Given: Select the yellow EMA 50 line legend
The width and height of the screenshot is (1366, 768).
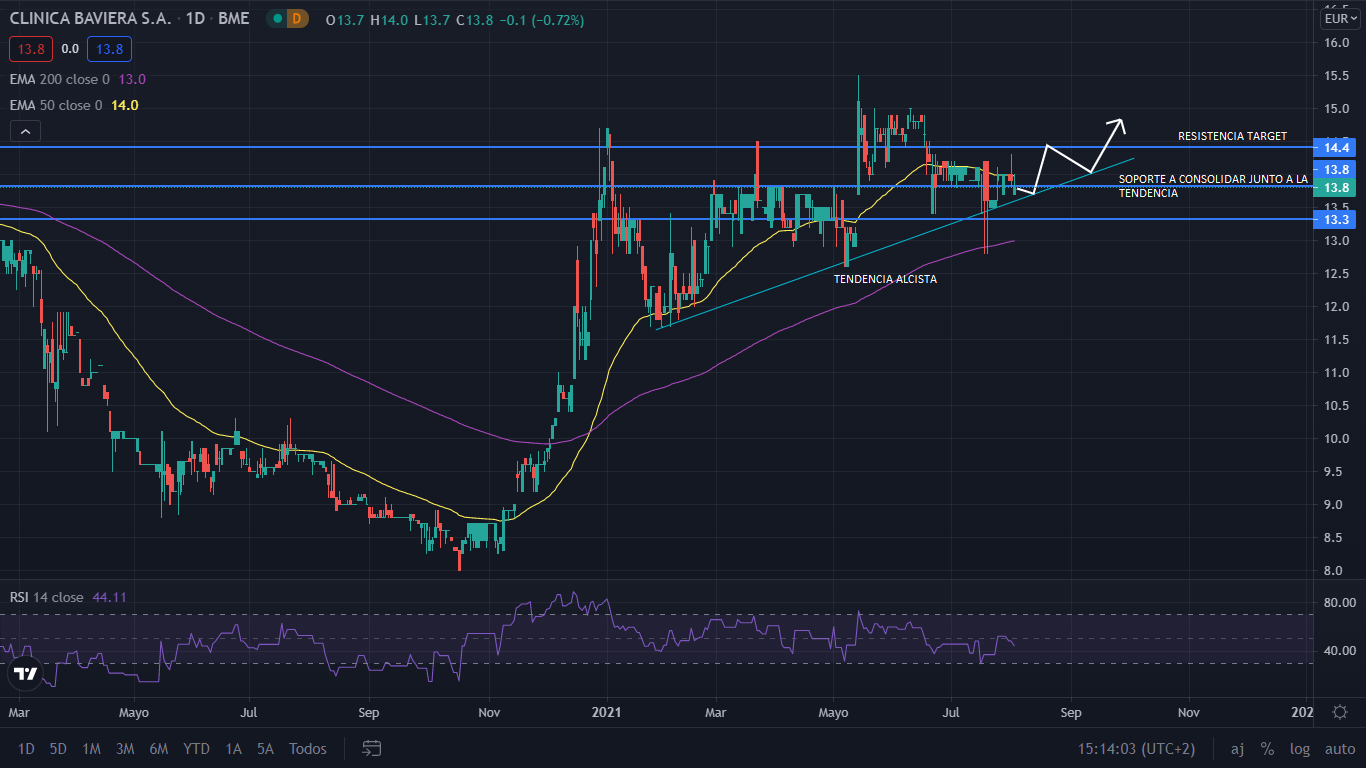Looking at the screenshot, I should (x=56, y=105).
